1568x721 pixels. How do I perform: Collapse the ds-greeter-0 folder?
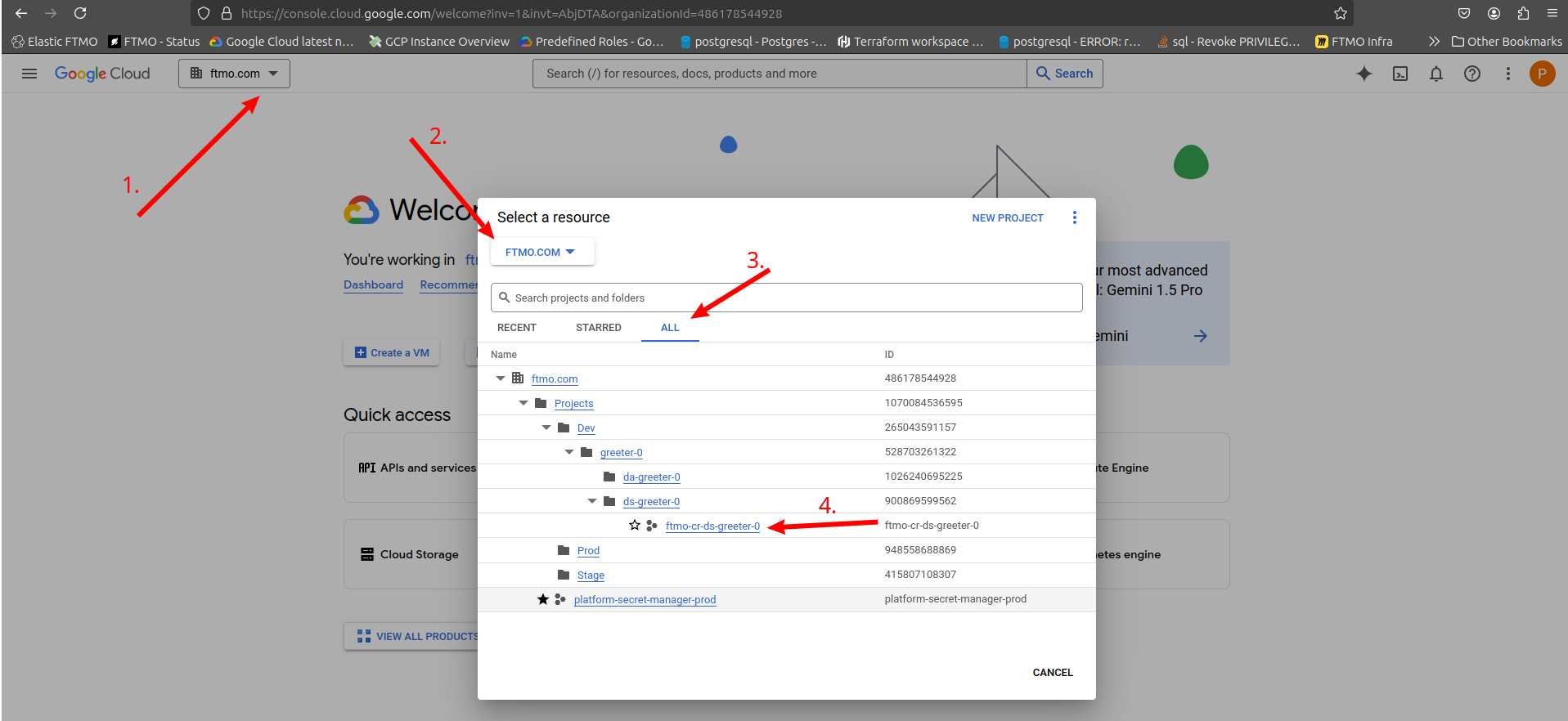(x=592, y=501)
